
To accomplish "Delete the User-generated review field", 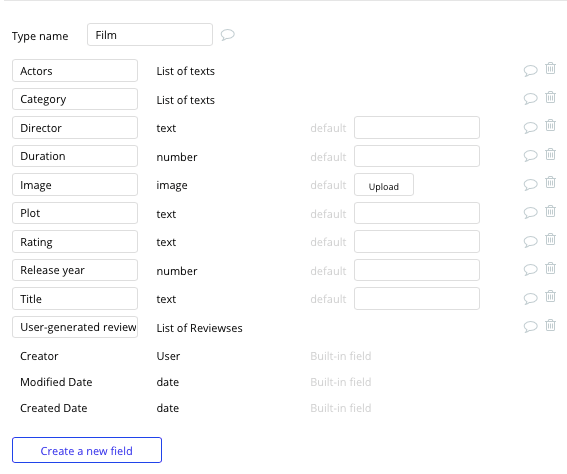I will pyautogui.click(x=550, y=325).
